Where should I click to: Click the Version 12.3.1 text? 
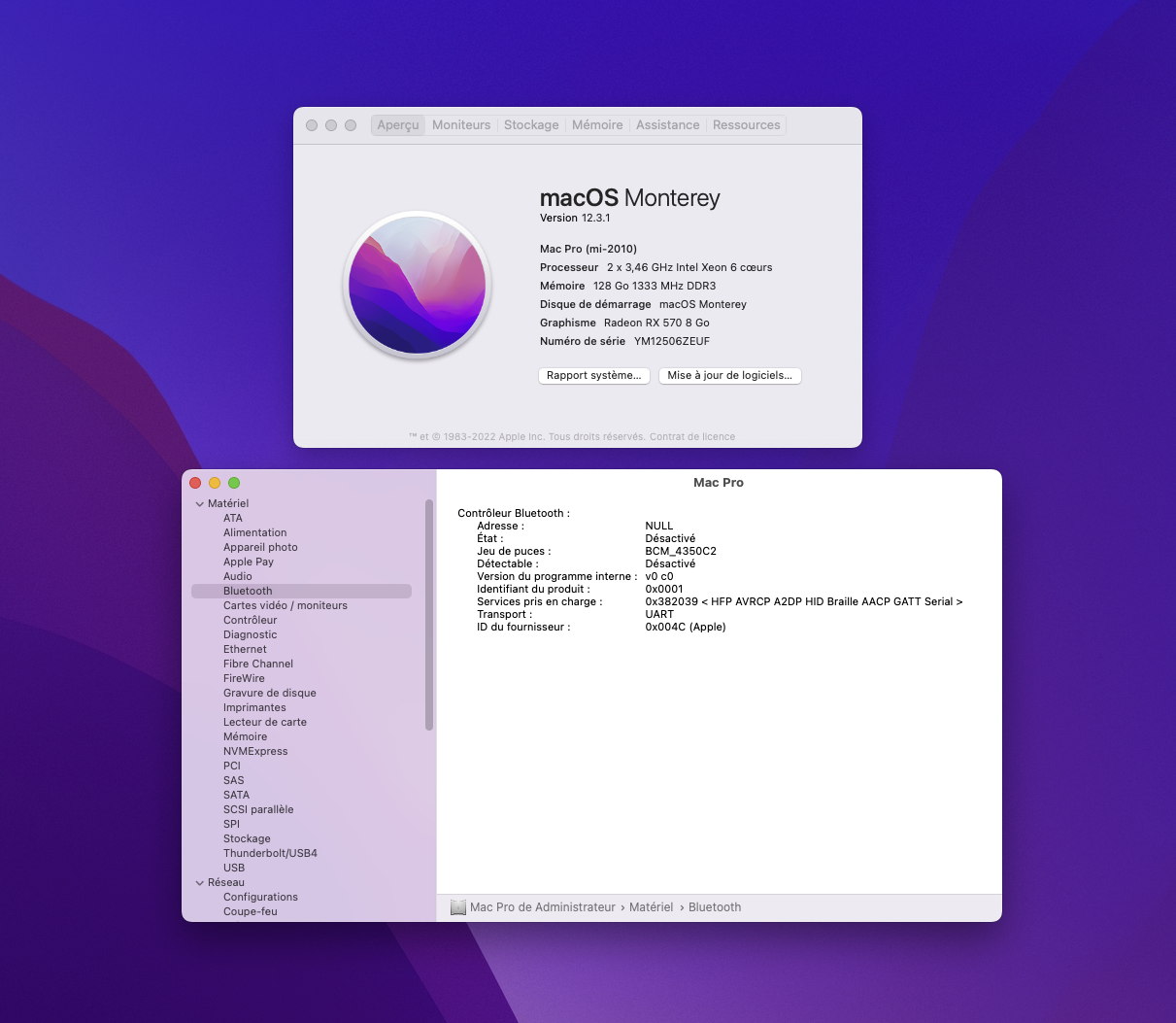pos(575,218)
